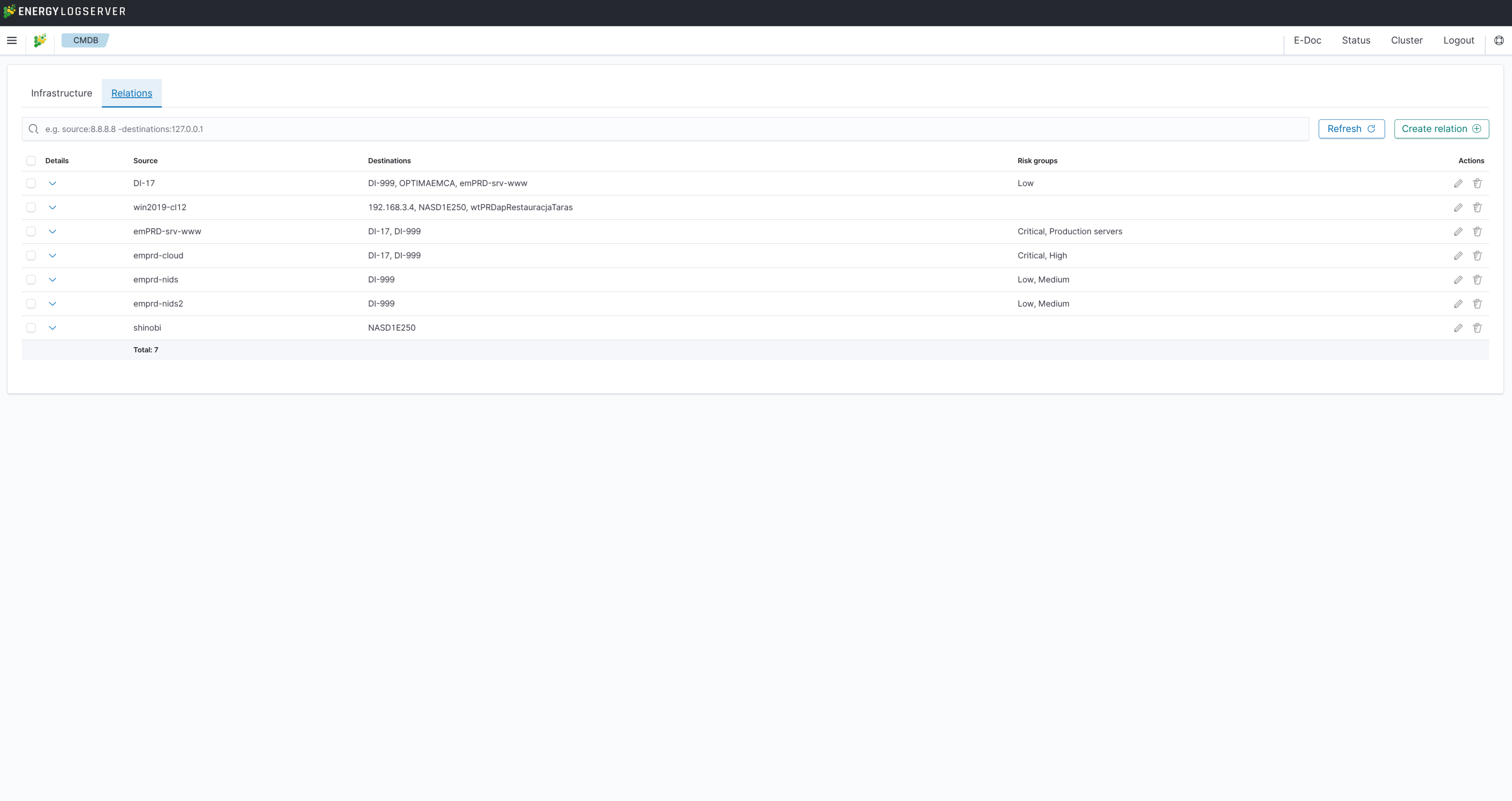
Task: Open the help icon at top right
Action: point(1499,40)
